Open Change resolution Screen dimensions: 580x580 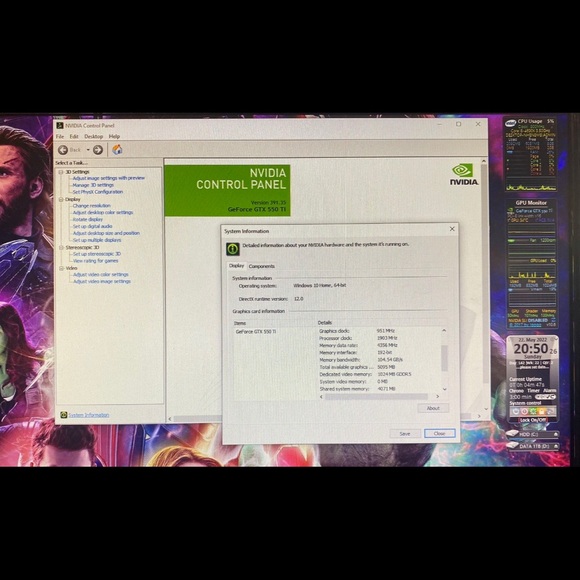pos(91,206)
